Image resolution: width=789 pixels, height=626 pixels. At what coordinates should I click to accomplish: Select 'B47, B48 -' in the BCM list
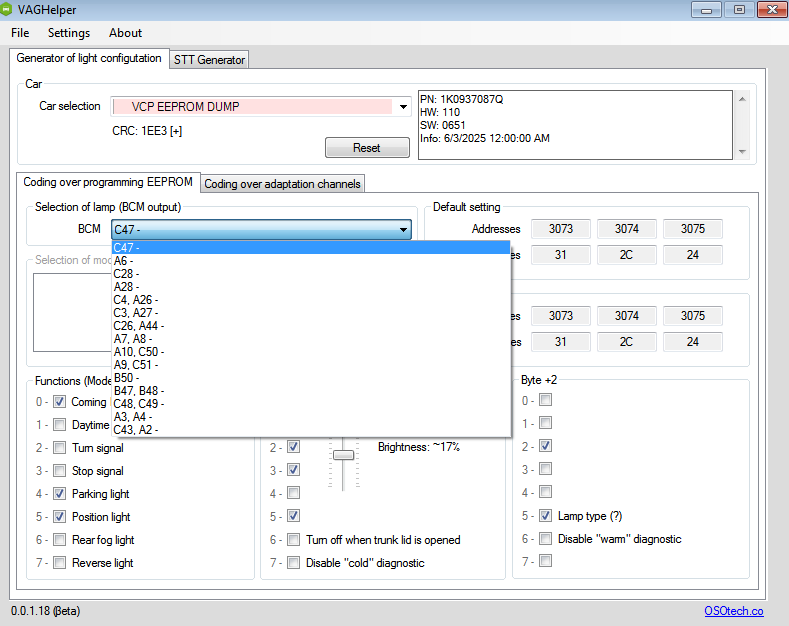(311, 391)
